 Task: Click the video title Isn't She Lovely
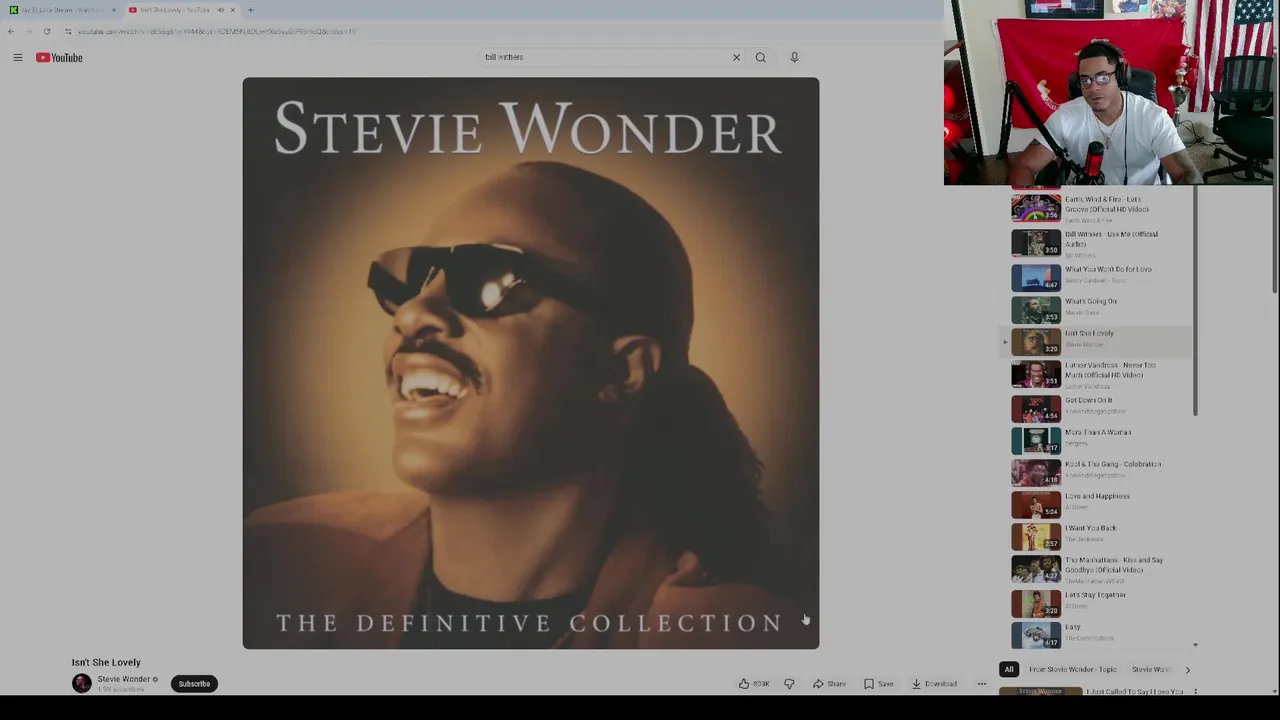106,662
